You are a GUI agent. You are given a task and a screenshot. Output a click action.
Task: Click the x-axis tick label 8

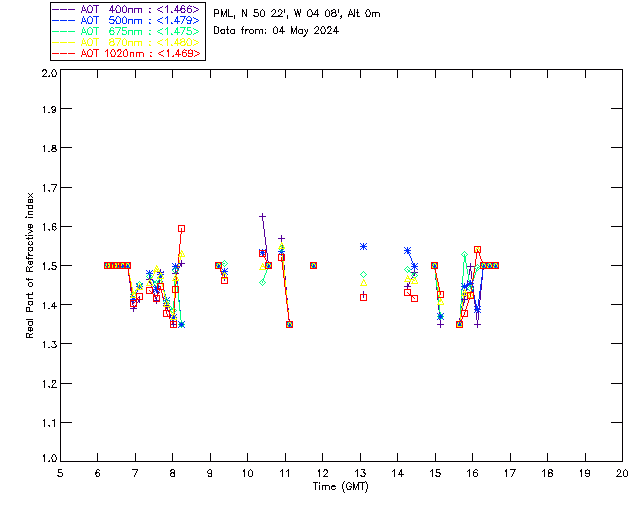(173, 473)
